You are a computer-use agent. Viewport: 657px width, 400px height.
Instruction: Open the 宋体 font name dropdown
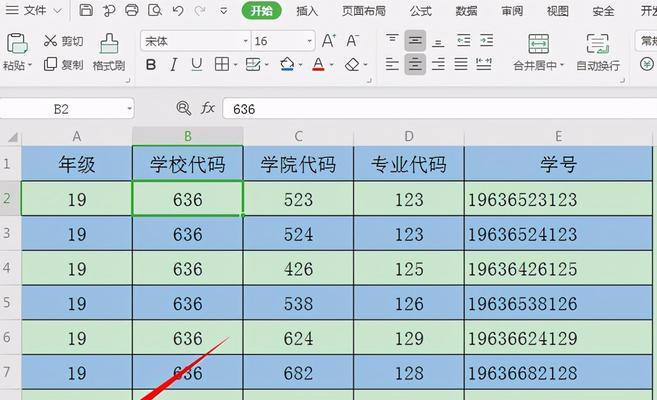[246, 41]
